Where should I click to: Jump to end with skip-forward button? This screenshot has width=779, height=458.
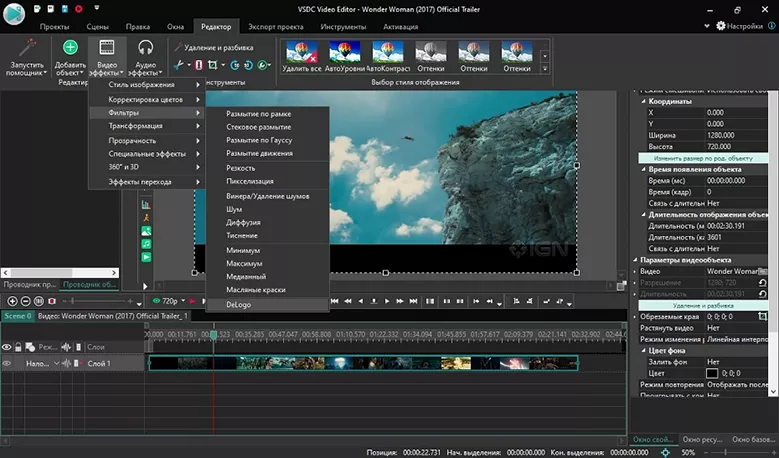pos(413,301)
